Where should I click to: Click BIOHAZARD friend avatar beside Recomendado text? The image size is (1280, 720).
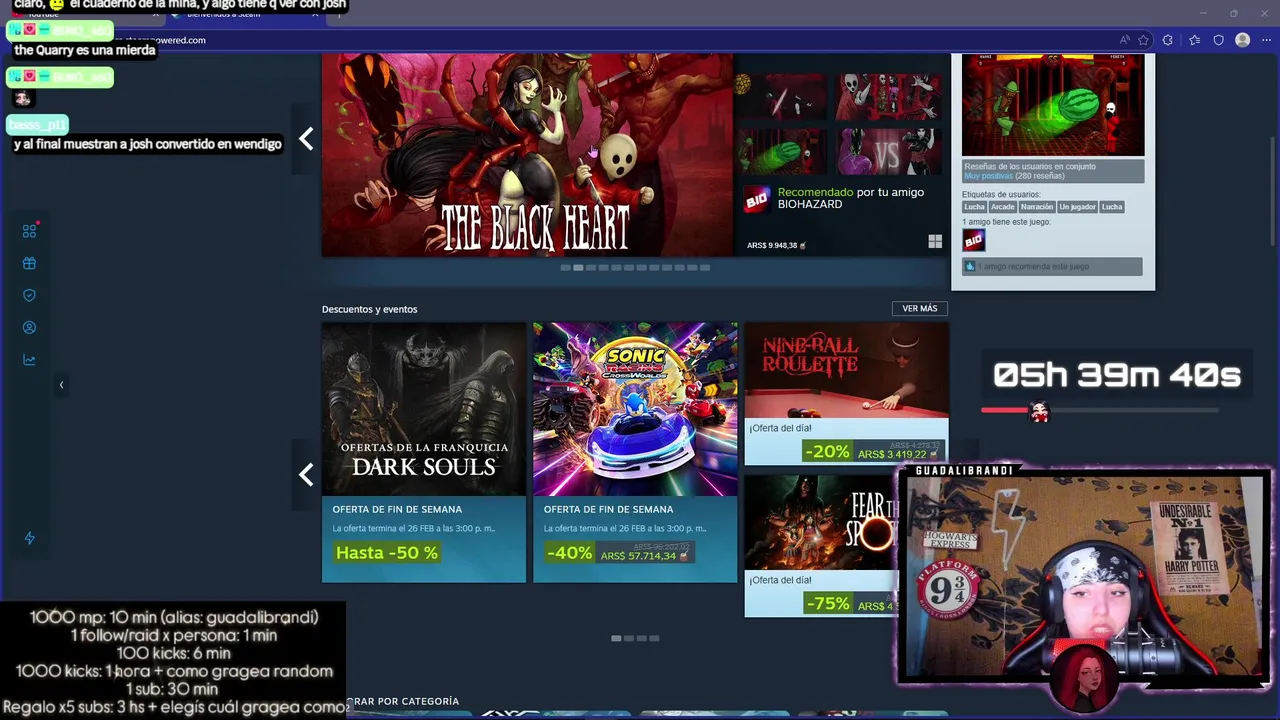tap(757, 199)
